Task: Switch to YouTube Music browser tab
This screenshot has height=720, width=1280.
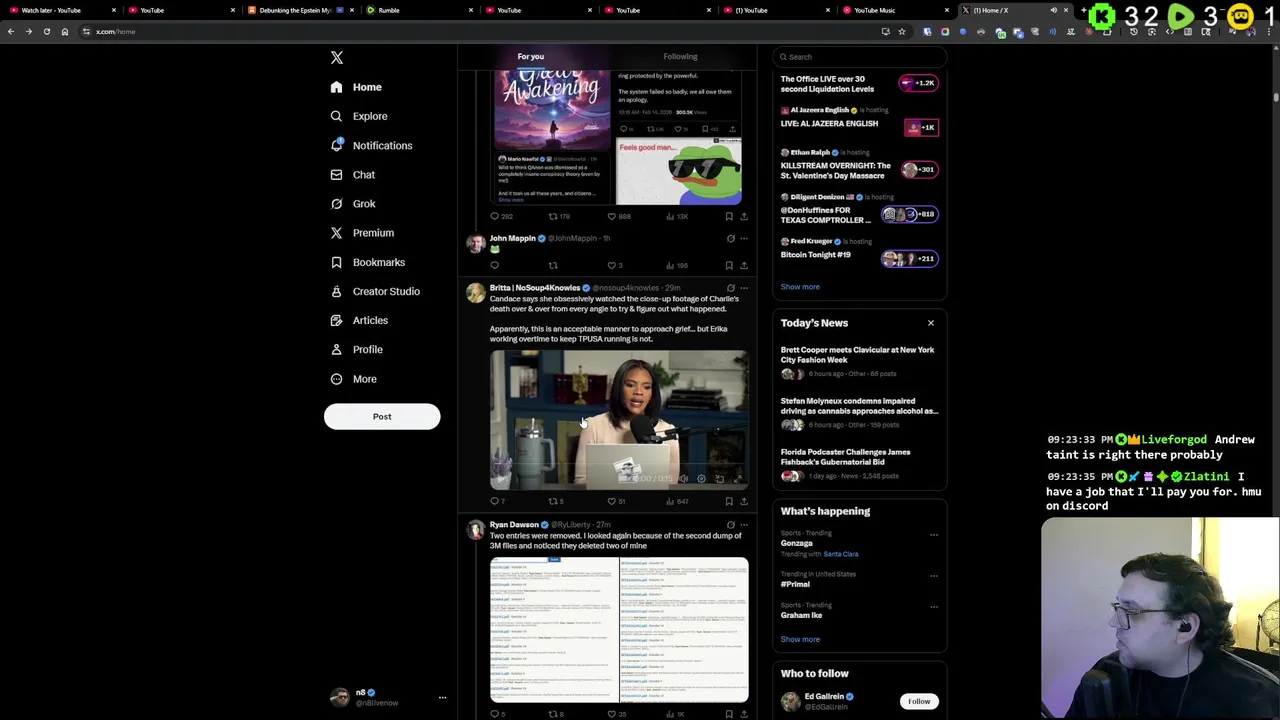Action: point(894,10)
